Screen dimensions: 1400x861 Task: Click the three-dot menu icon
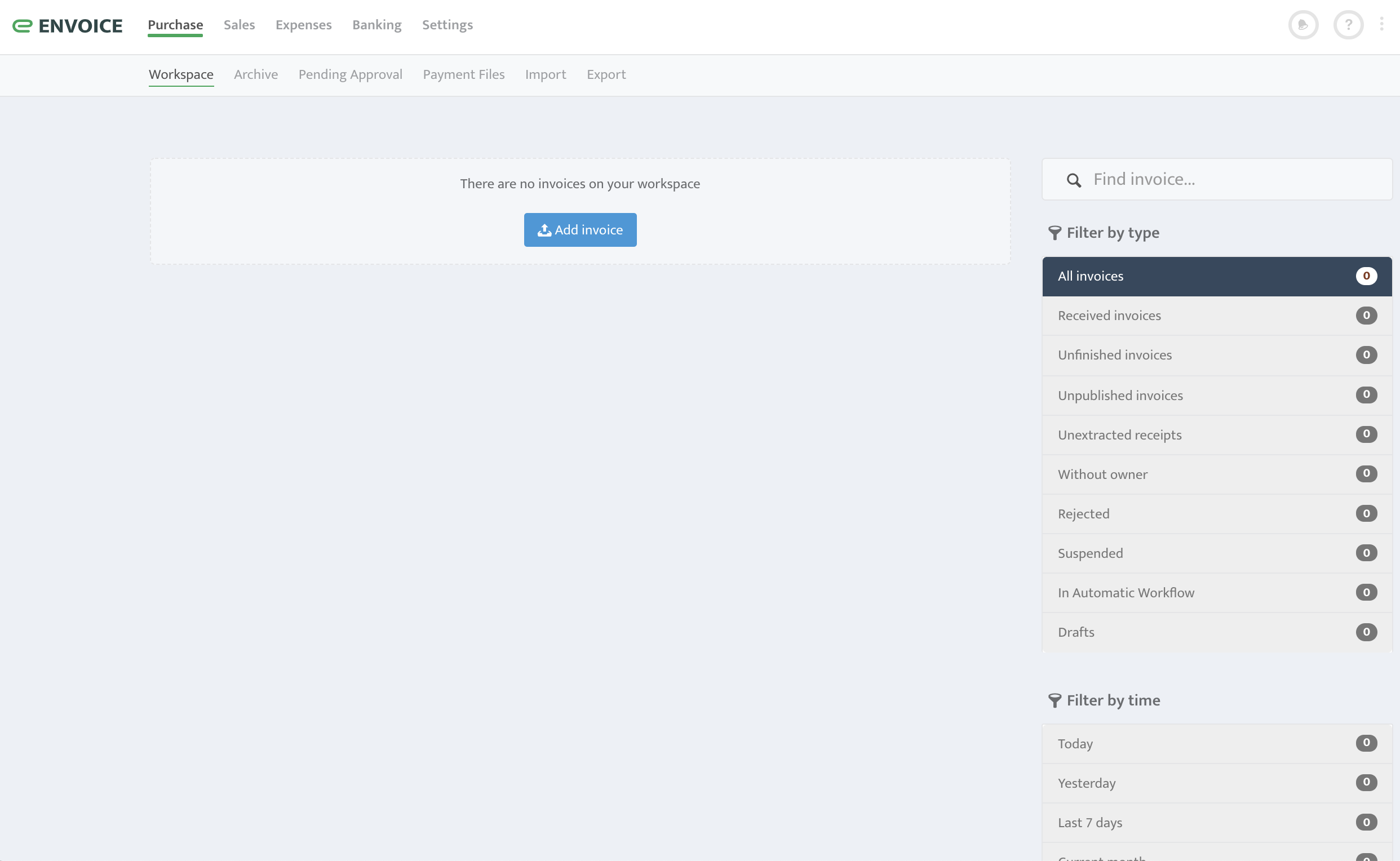[x=1382, y=24]
